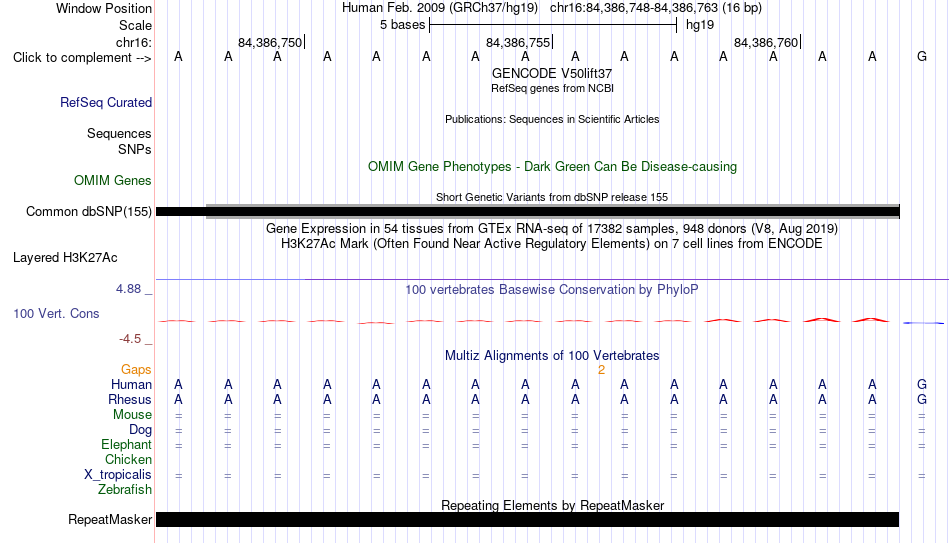
Task: Click the 'Sequences' track label
Action: click(x=119, y=133)
